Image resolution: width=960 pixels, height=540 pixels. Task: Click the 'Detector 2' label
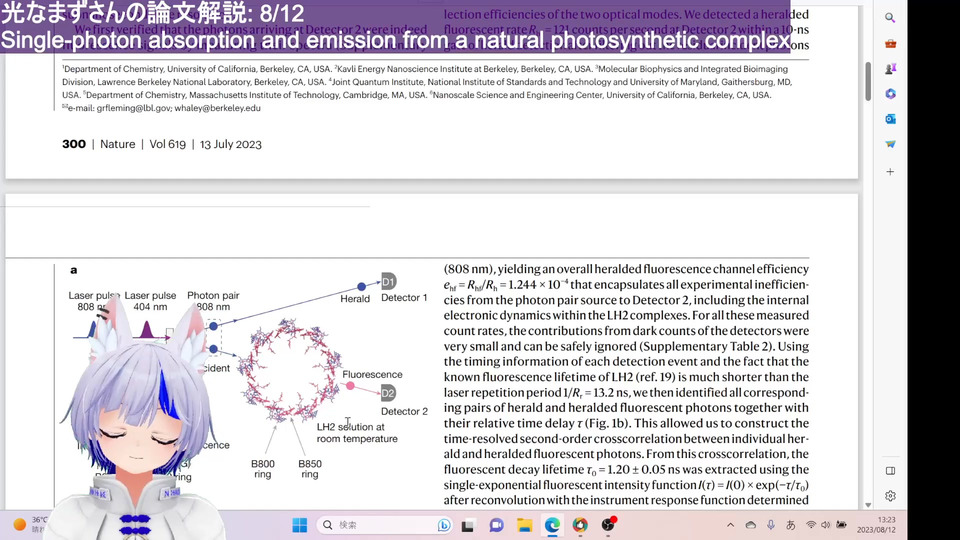click(404, 411)
